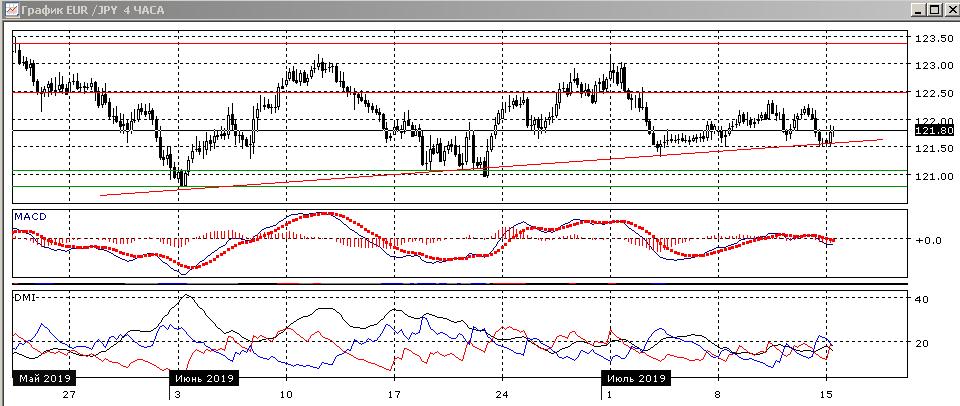Click the date label 8
The width and height of the screenshot is (960, 406).
[x=718, y=394]
